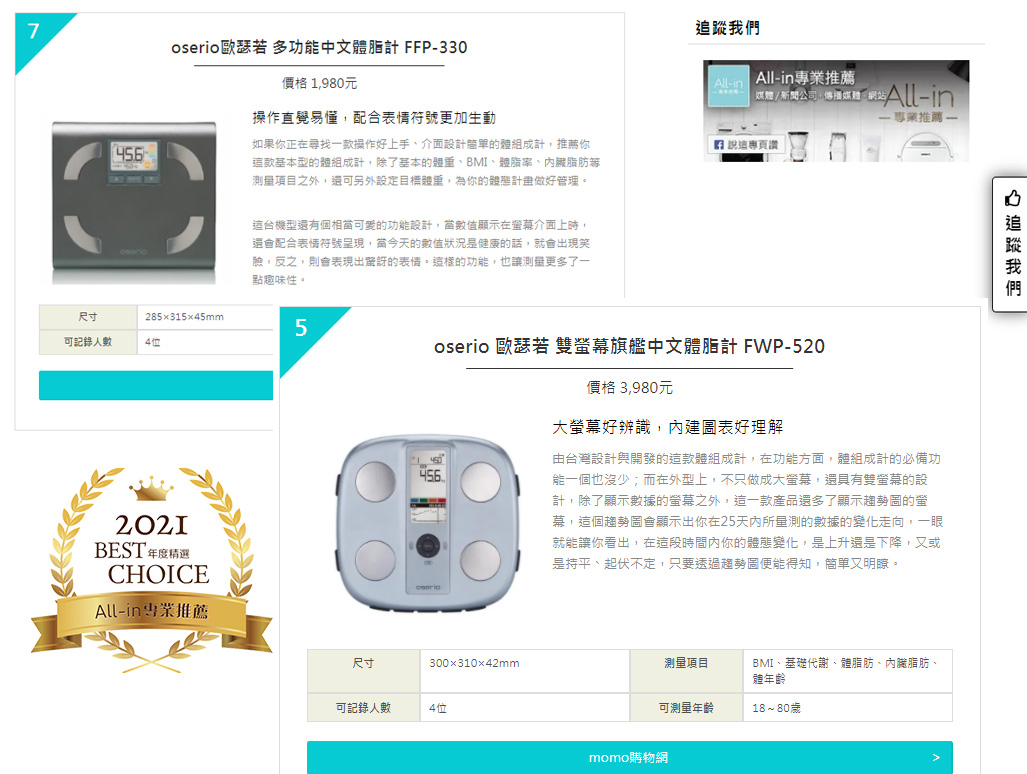Open the 2021 Best Choice award badge
This screenshot has width=1027, height=774.
[x=151, y=570]
